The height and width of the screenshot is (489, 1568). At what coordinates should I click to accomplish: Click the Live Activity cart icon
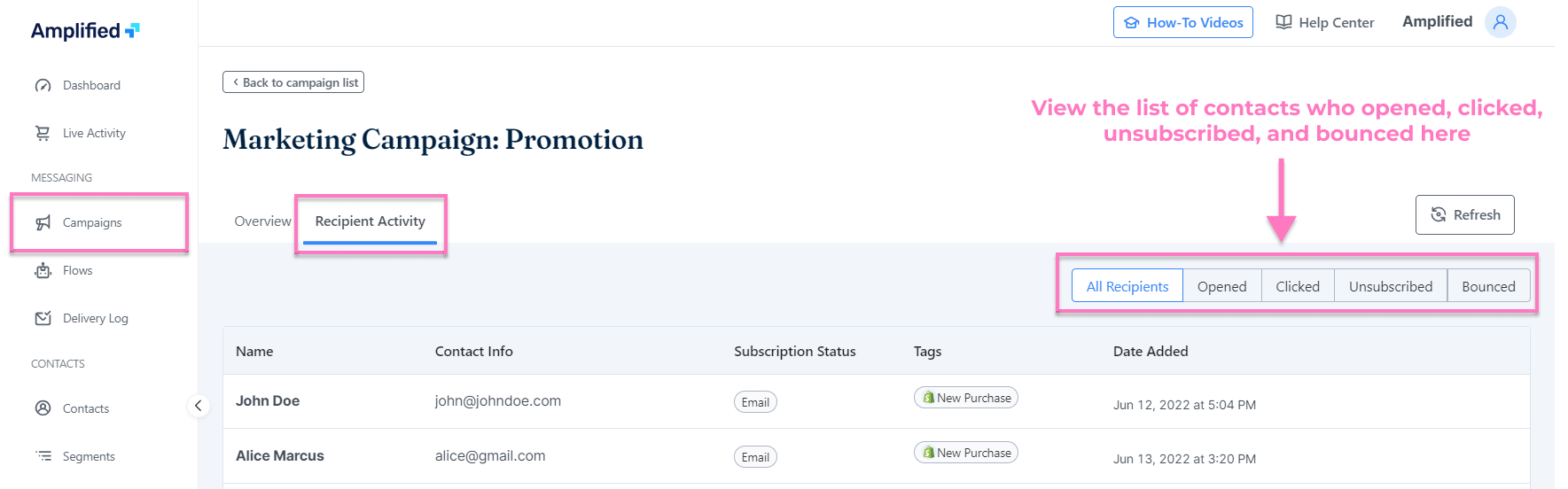pos(43,133)
